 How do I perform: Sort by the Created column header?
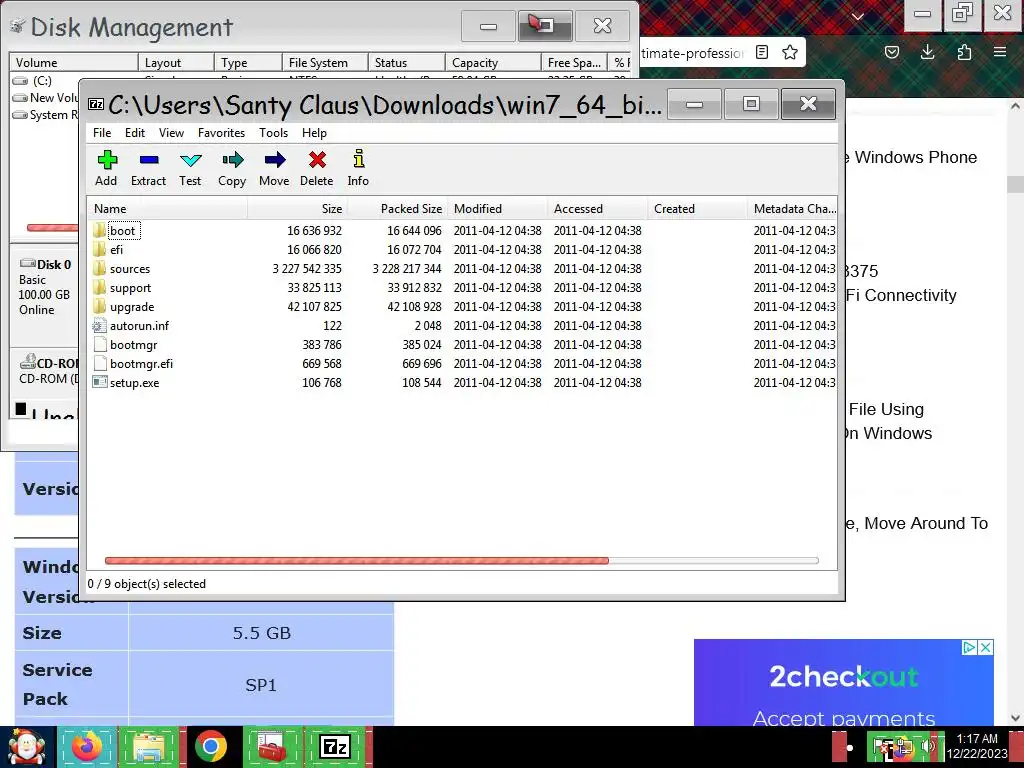tap(697, 208)
